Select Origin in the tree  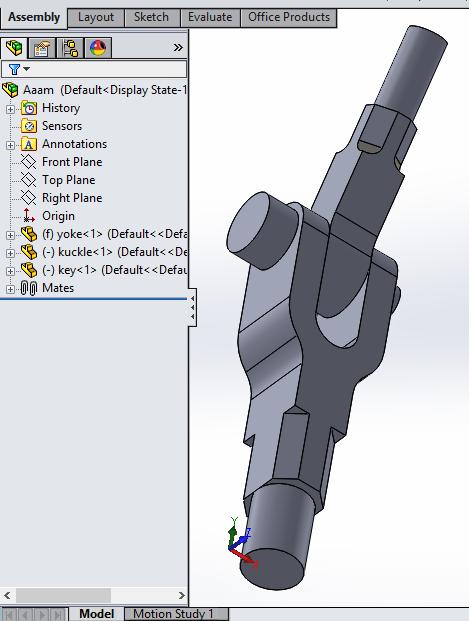click(58, 216)
